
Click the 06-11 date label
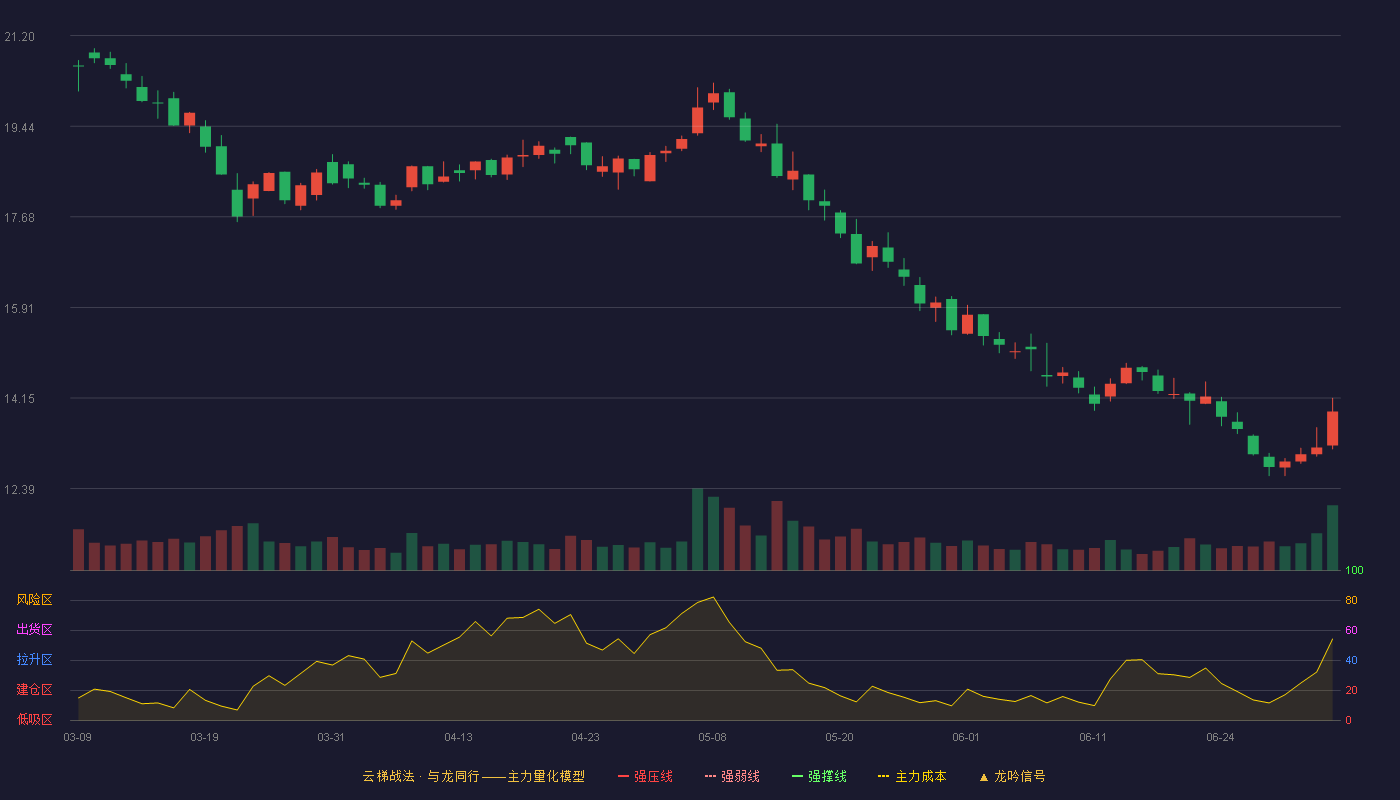1093,737
